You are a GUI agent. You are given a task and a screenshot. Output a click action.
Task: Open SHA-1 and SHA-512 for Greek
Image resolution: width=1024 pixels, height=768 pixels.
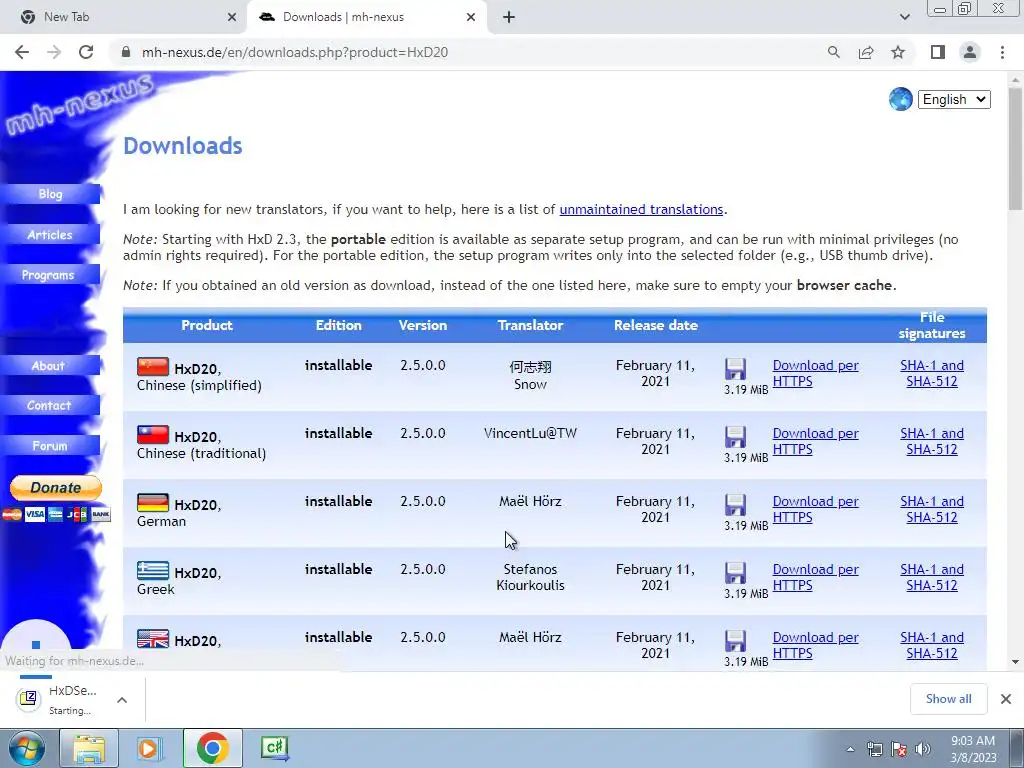(x=932, y=577)
